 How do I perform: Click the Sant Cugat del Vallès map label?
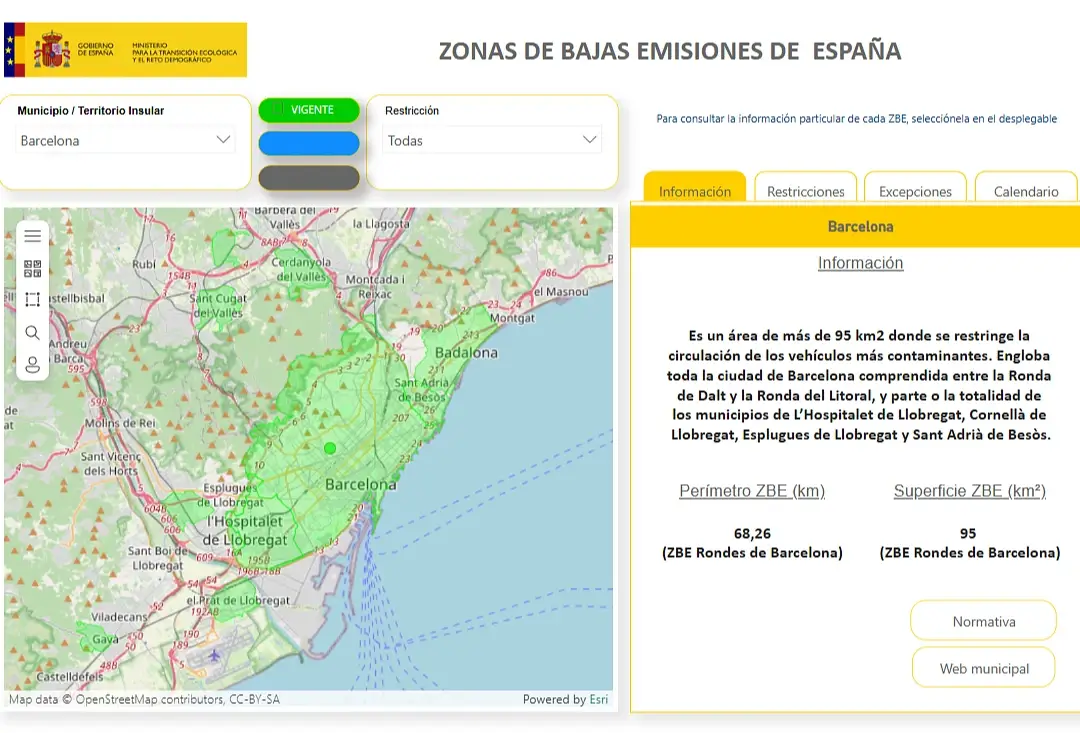218,305
